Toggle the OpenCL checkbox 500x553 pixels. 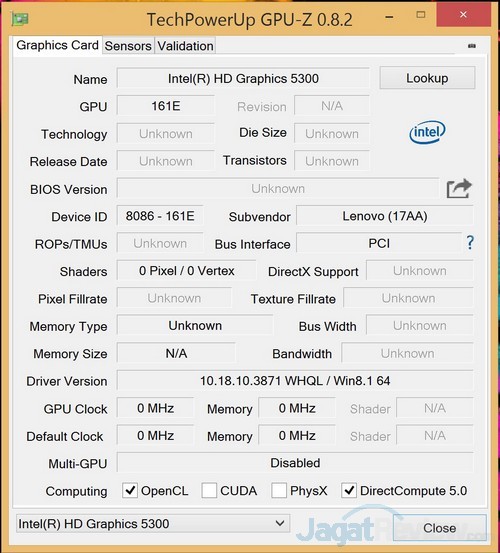[130, 490]
